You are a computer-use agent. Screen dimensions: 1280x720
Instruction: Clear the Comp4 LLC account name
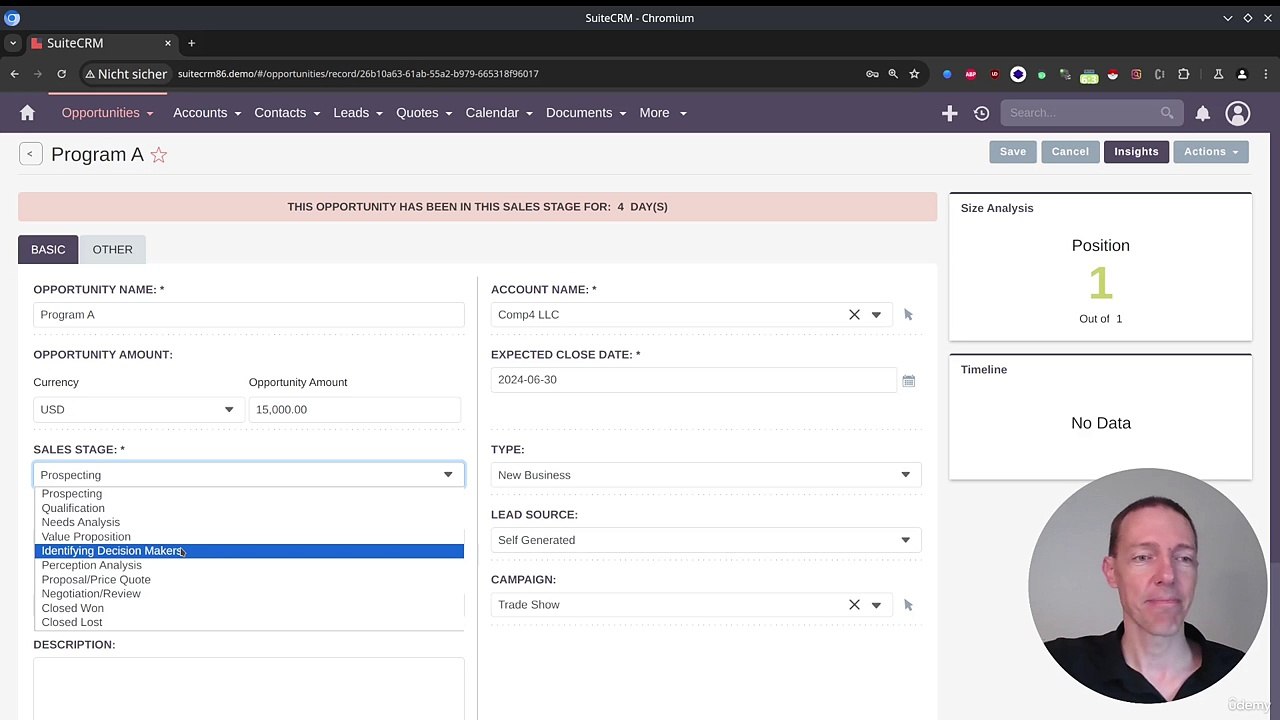pyautogui.click(x=854, y=315)
